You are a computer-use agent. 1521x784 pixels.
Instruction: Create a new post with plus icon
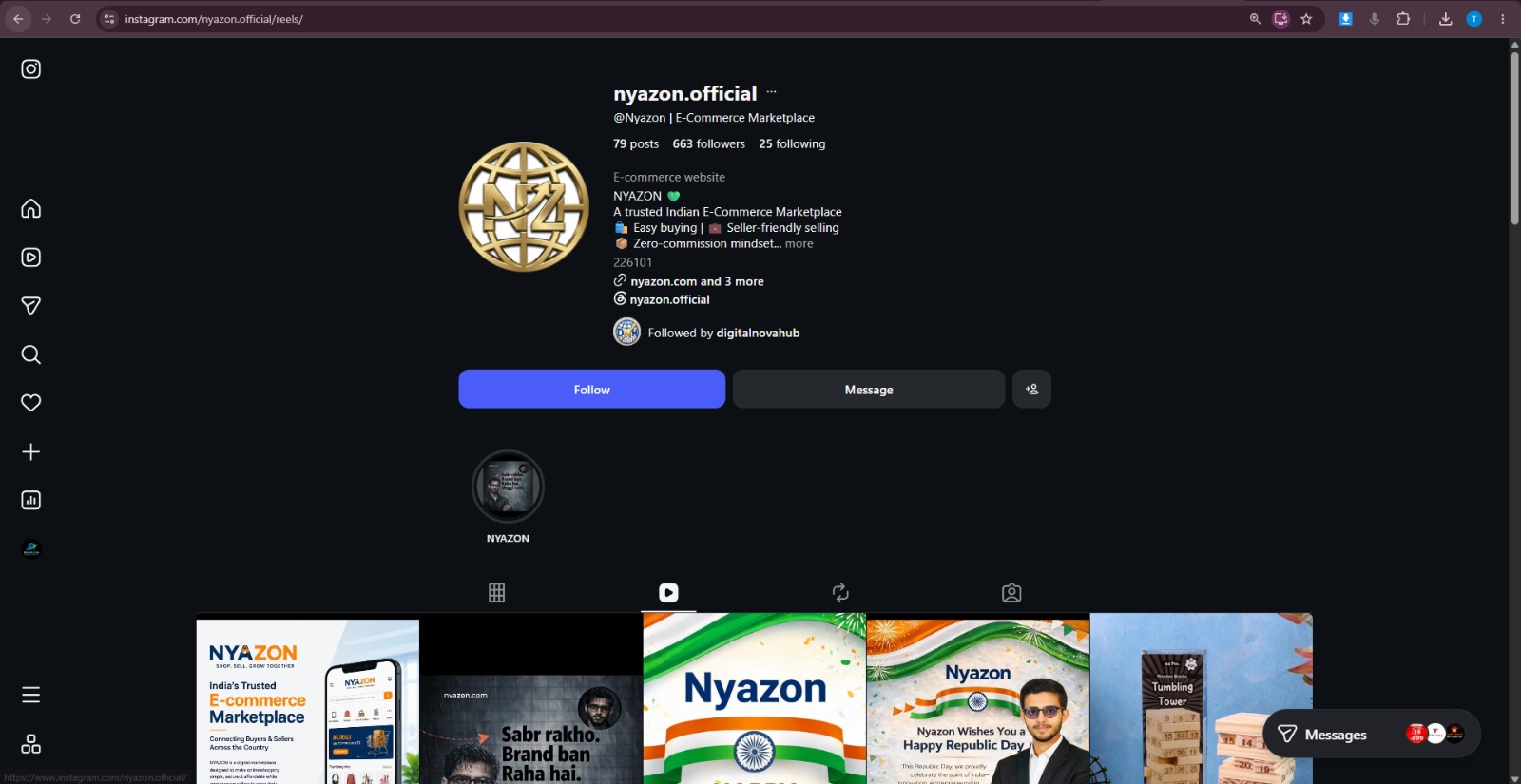(31, 452)
